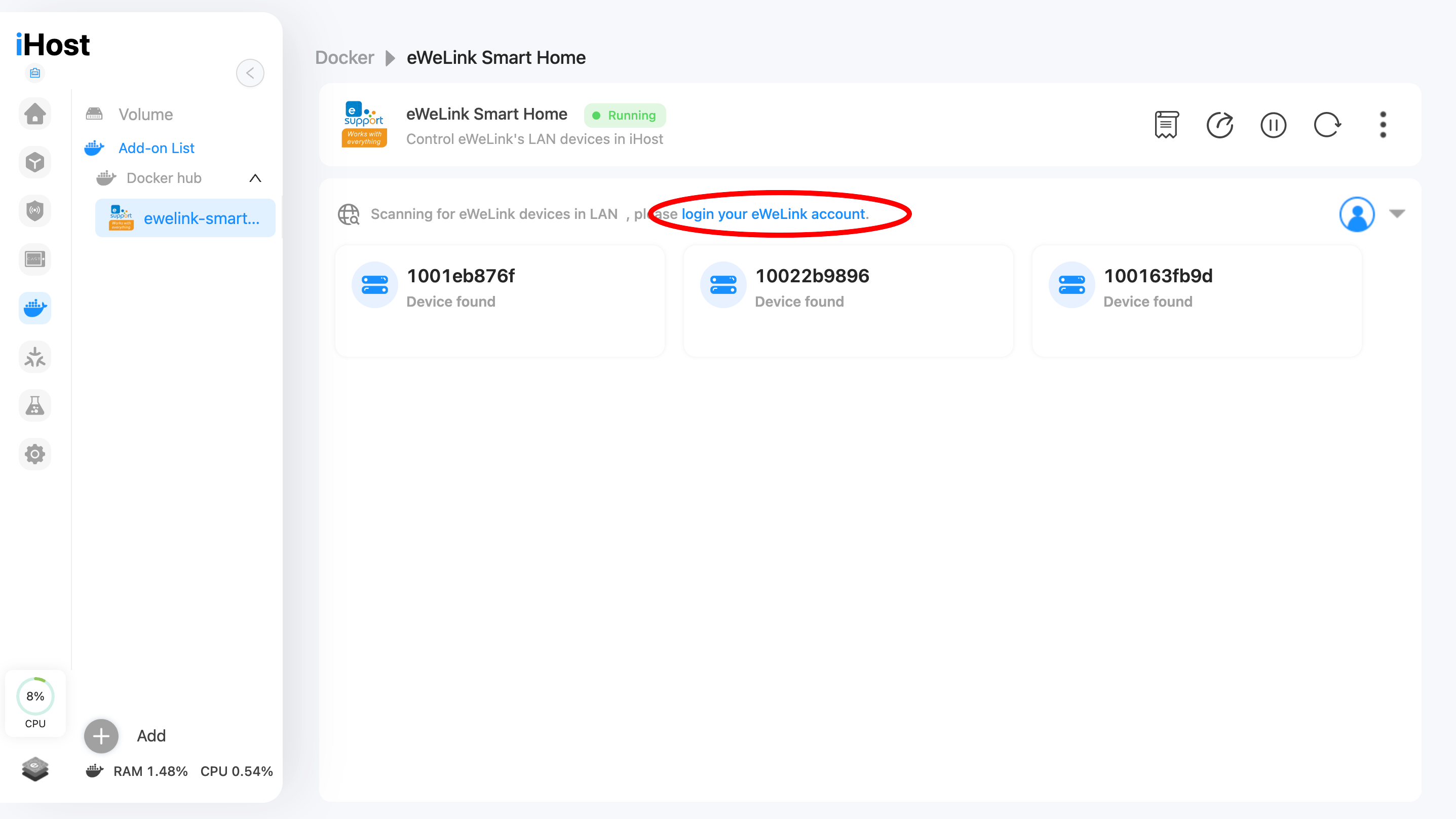This screenshot has width=1456, height=819.
Task: Click the small calendar icon under iHost
Action: pos(35,73)
